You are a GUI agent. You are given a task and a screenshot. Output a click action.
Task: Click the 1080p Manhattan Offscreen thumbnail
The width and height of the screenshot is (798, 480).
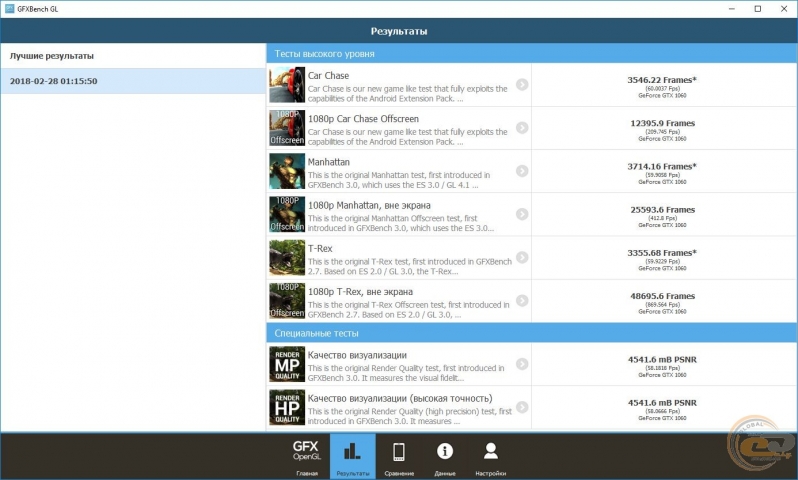tap(287, 214)
